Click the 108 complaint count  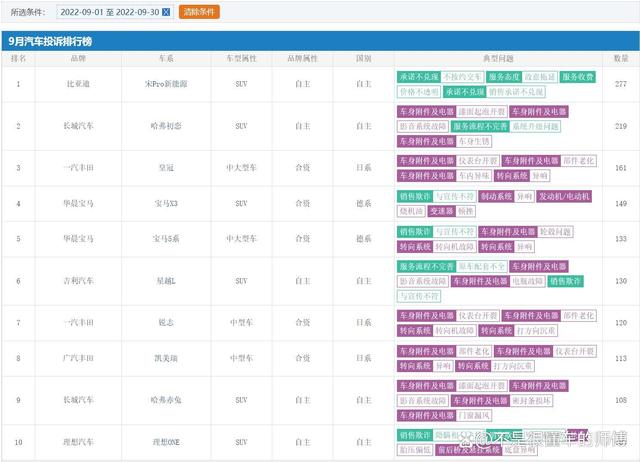point(621,400)
